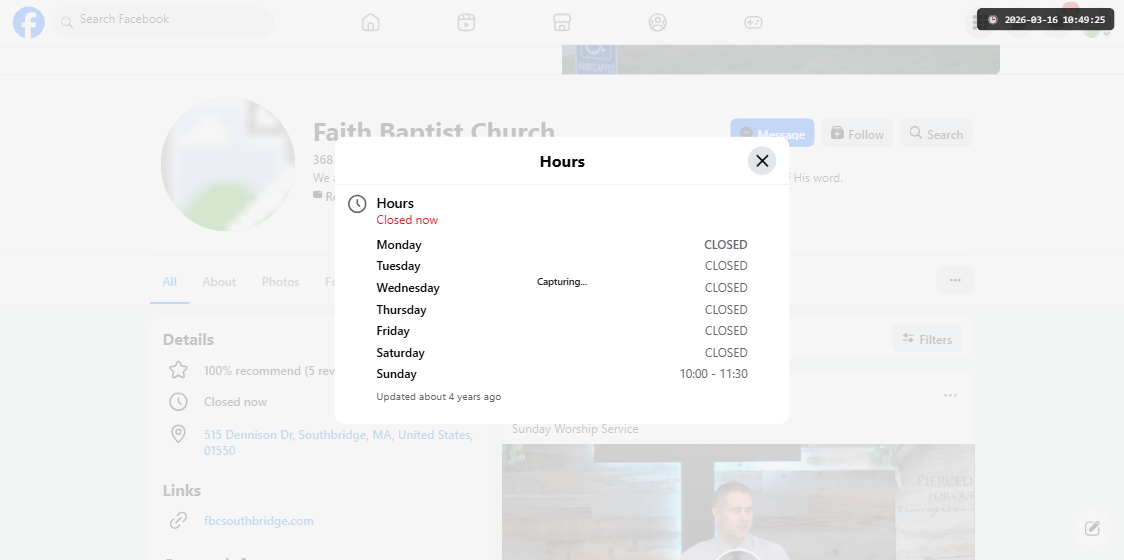
Task: Open the post's three-dot options menu
Action: pyautogui.click(x=951, y=395)
